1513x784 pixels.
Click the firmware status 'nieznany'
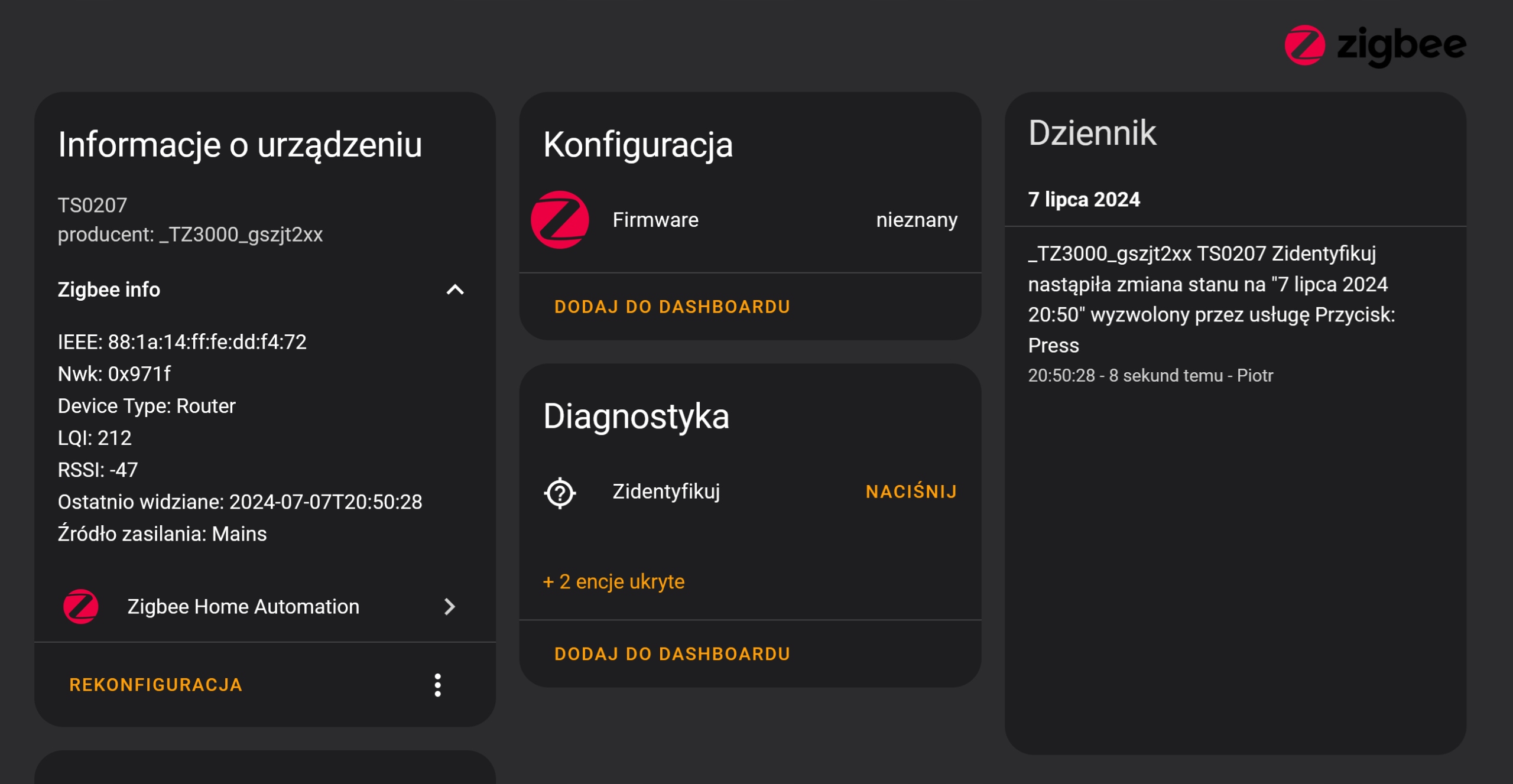click(916, 220)
